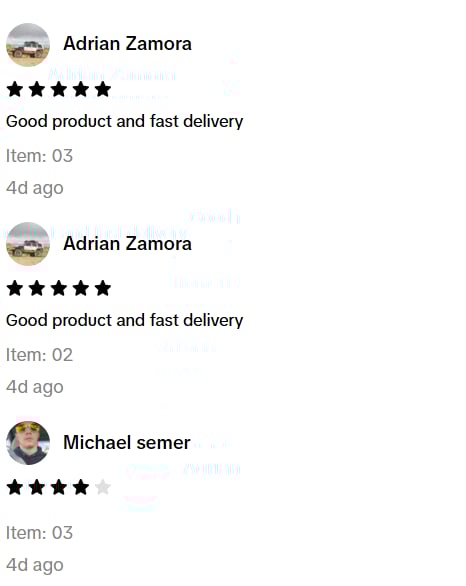The height and width of the screenshot is (586, 466).
Task: Click second star of the top review
Action: coord(37,90)
